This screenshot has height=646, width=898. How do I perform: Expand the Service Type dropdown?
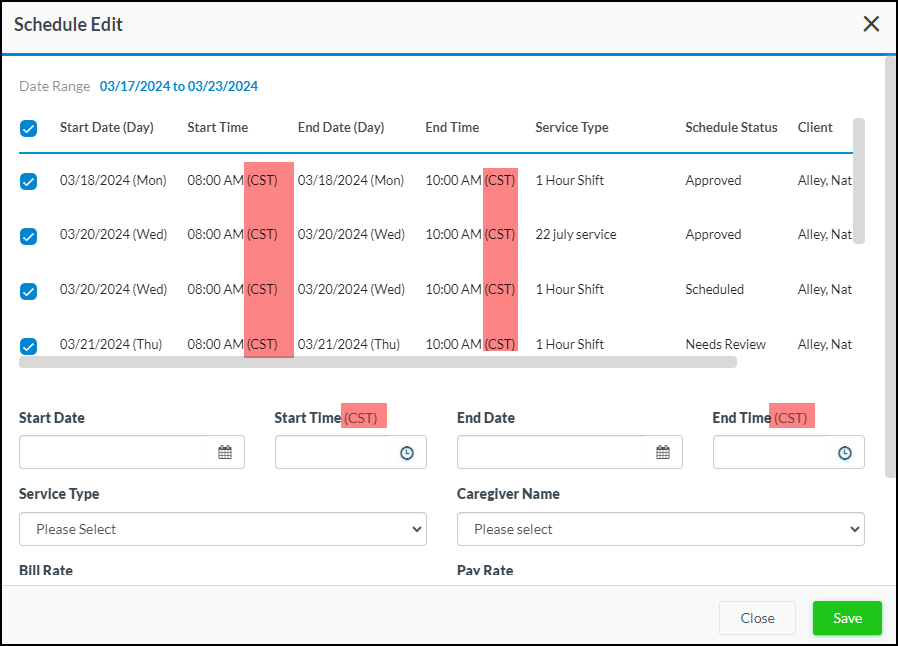[x=222, y=529]
